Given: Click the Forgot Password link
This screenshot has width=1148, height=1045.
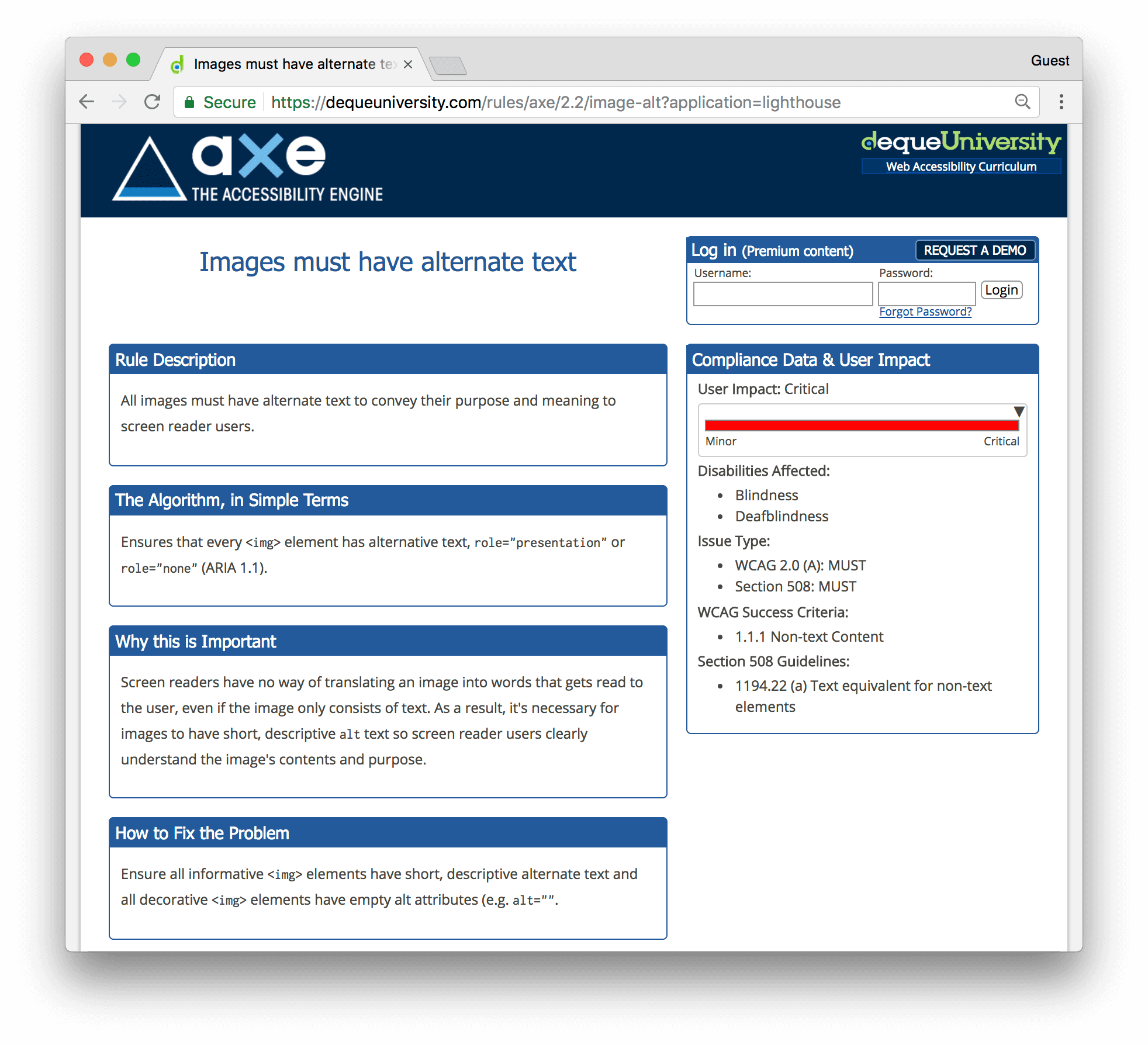Looking at the screenshot, I should point(924,310).
